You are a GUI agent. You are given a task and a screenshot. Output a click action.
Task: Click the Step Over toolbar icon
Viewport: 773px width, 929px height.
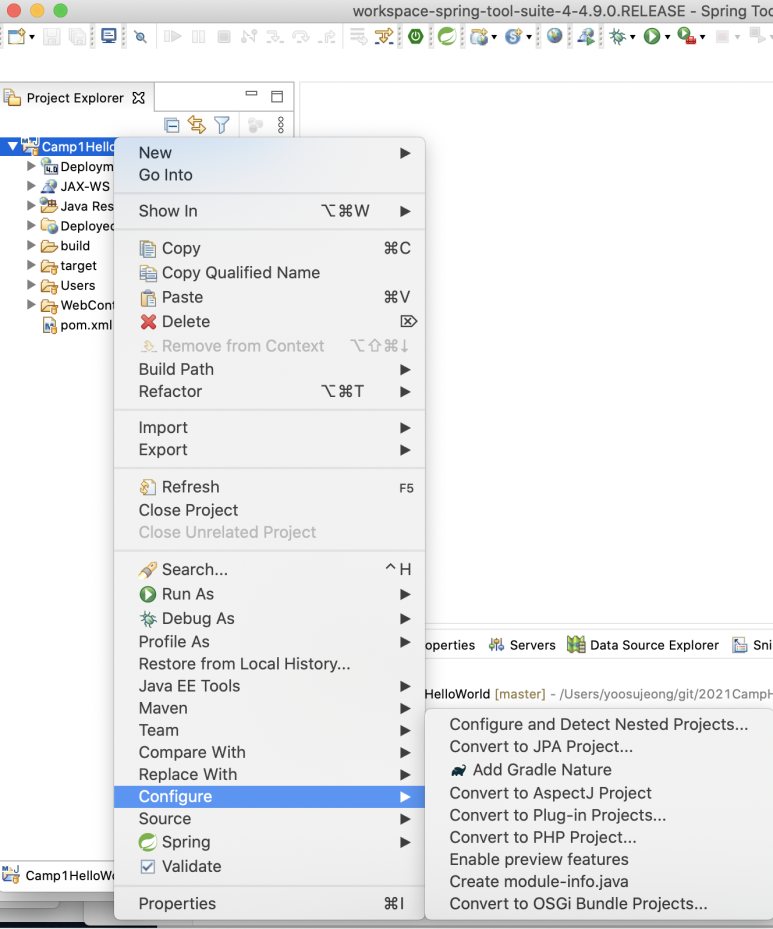pos(301,37)
